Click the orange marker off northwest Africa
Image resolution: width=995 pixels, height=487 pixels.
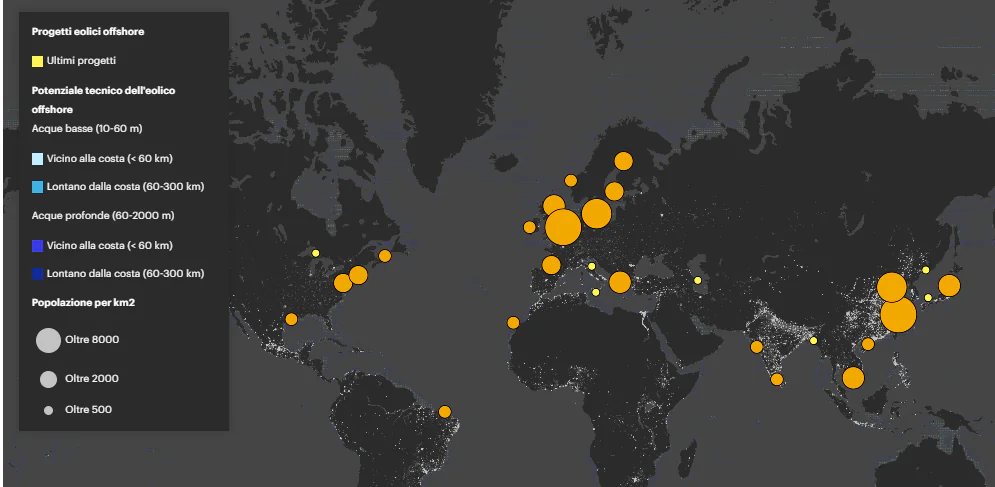point(513,322)
